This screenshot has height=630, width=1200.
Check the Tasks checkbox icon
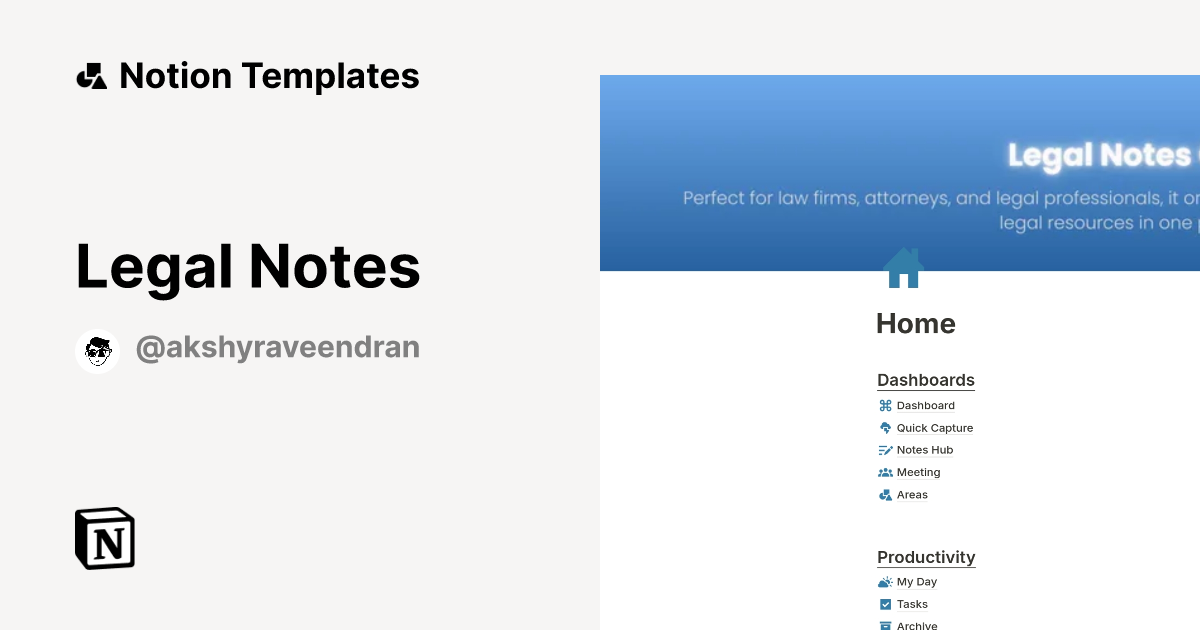(884, 604)
